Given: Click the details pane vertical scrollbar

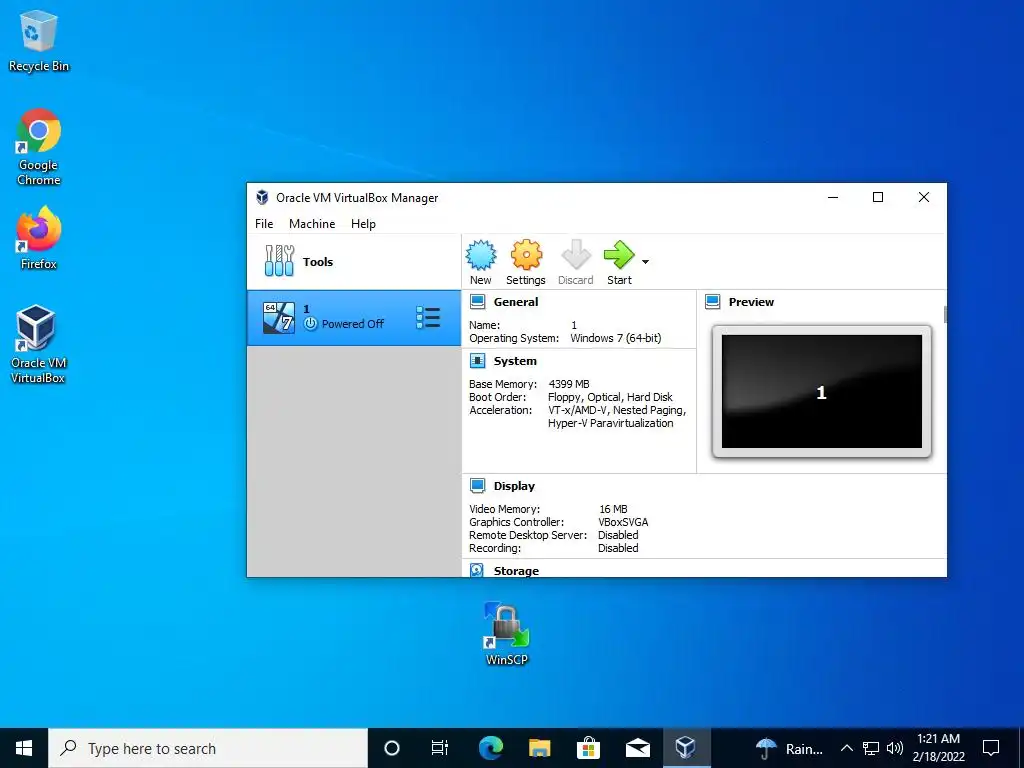Looking at the screenshot, I should pos(944,315).
